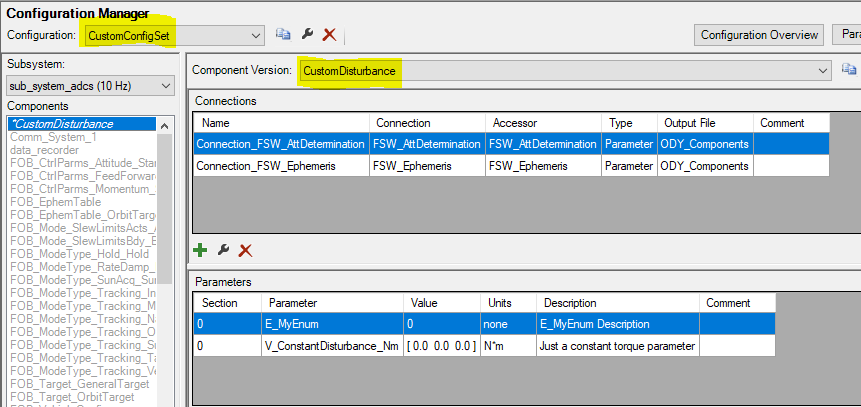
Task: Click the copy configuration icon next to CustomConfigSet
Action: tap(284, 34)
